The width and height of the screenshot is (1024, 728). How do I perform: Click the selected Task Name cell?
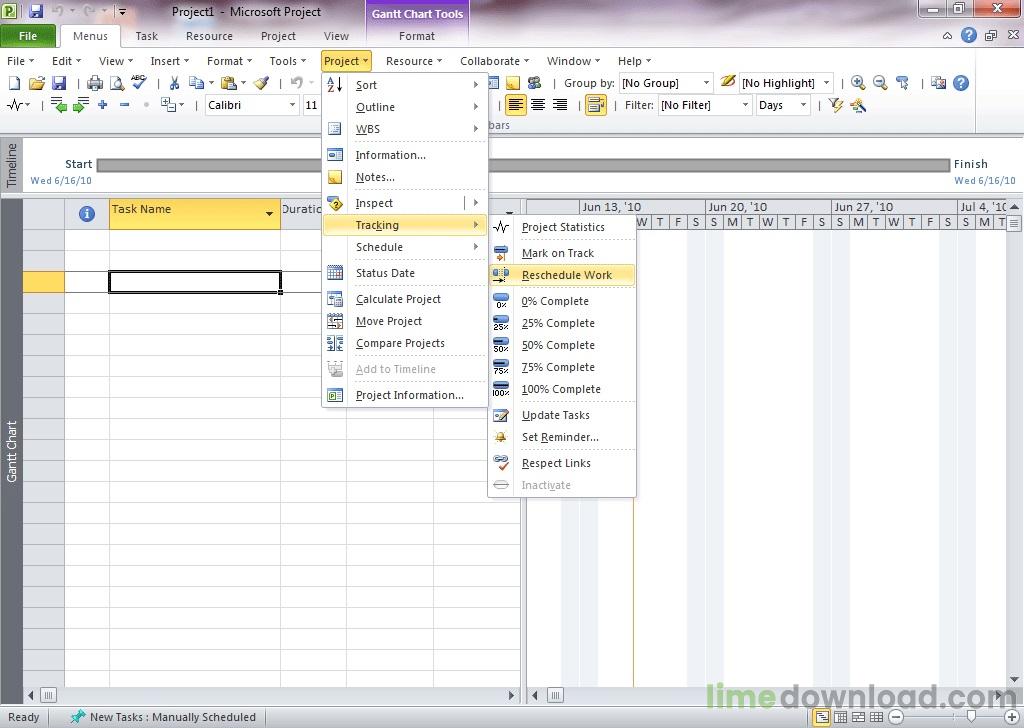195,281
